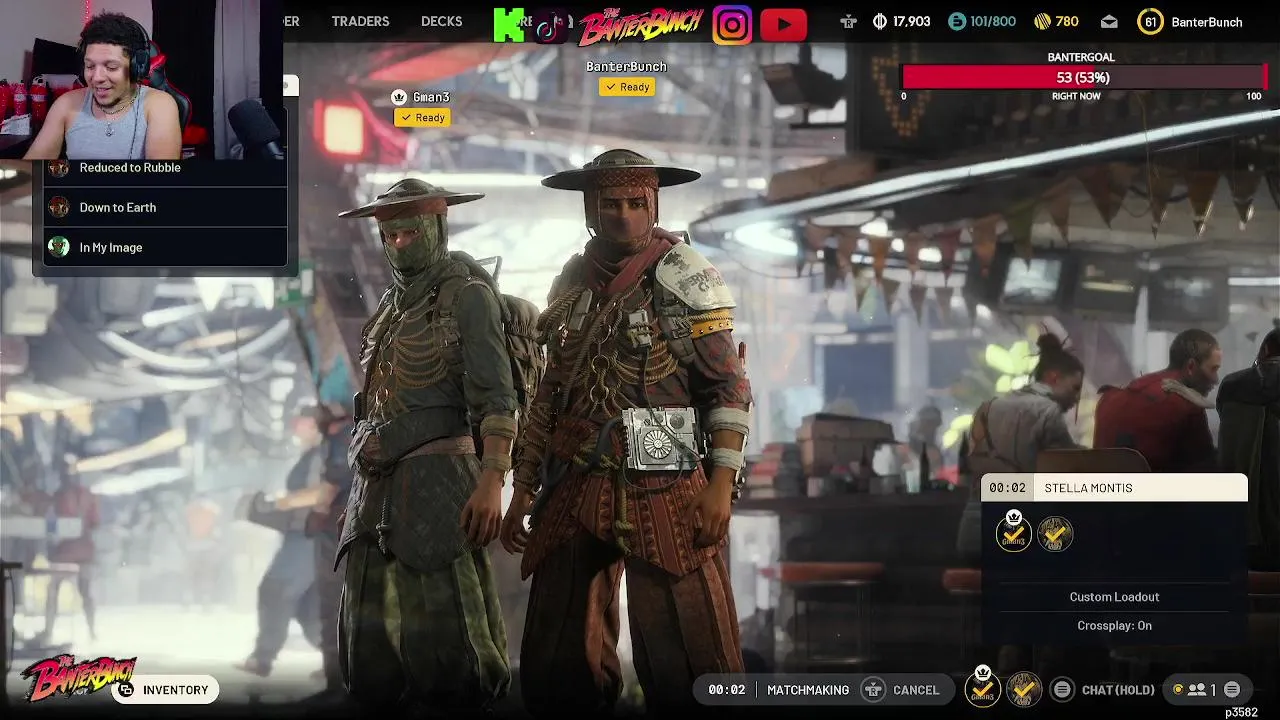Toggle Gman3's Ready status badge
This screenshot has height=720, width=1280.
click(x=422, y=118)
